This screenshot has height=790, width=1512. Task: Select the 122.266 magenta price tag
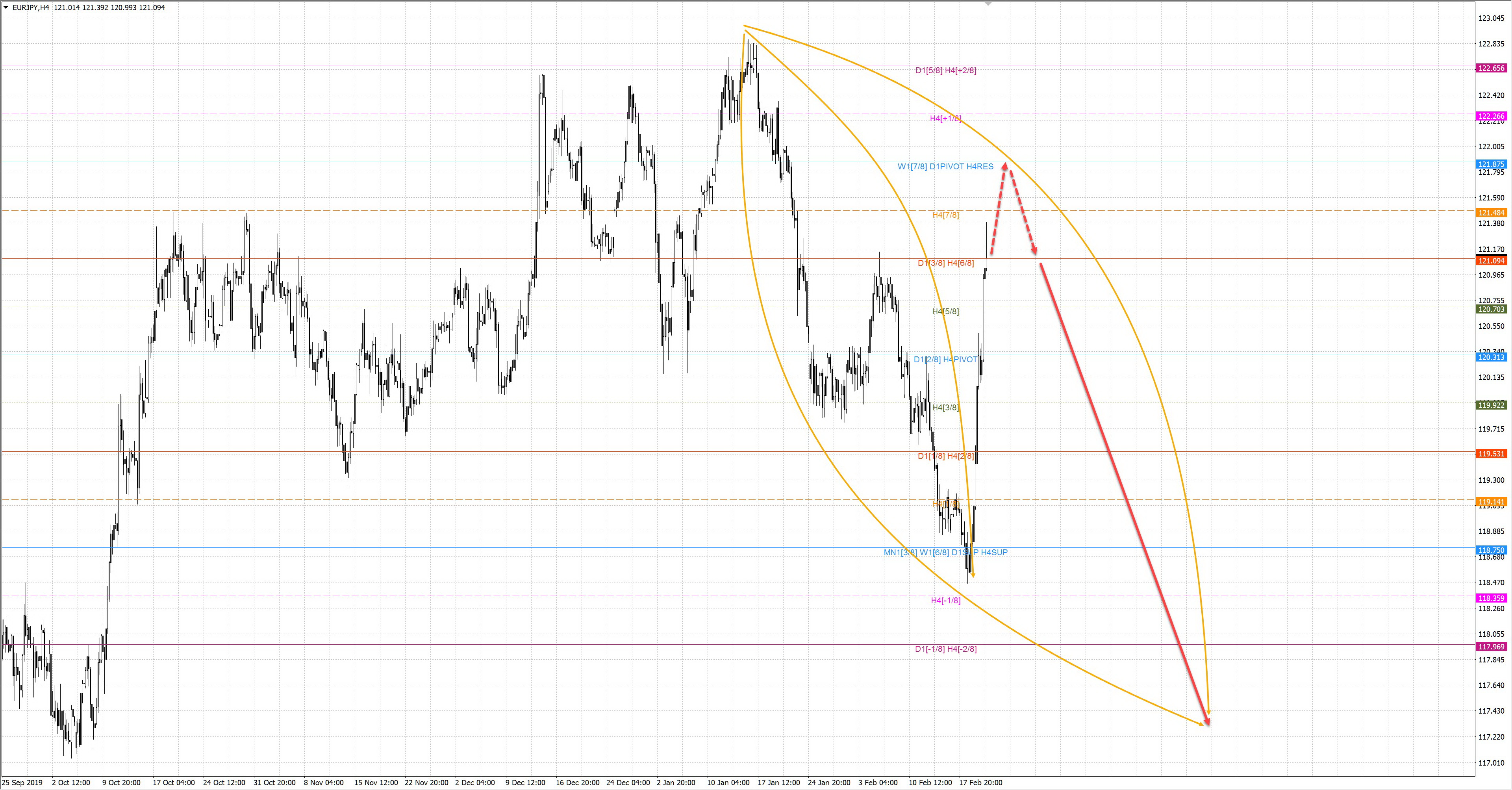(1491, 116)
